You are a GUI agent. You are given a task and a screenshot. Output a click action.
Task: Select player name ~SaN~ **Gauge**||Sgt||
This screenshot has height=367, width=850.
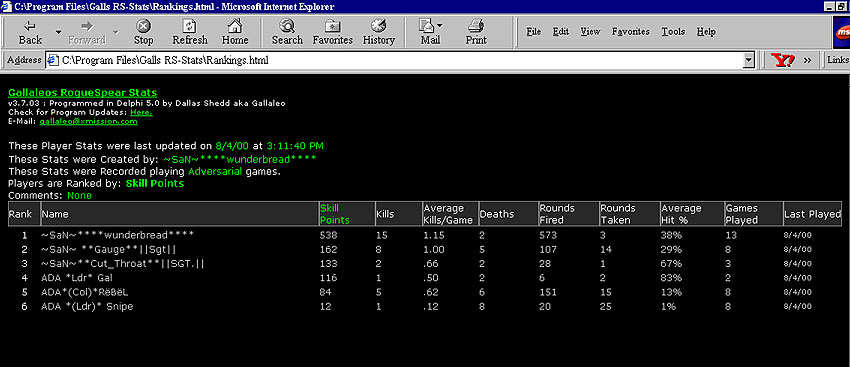click(x=108, y=249)
